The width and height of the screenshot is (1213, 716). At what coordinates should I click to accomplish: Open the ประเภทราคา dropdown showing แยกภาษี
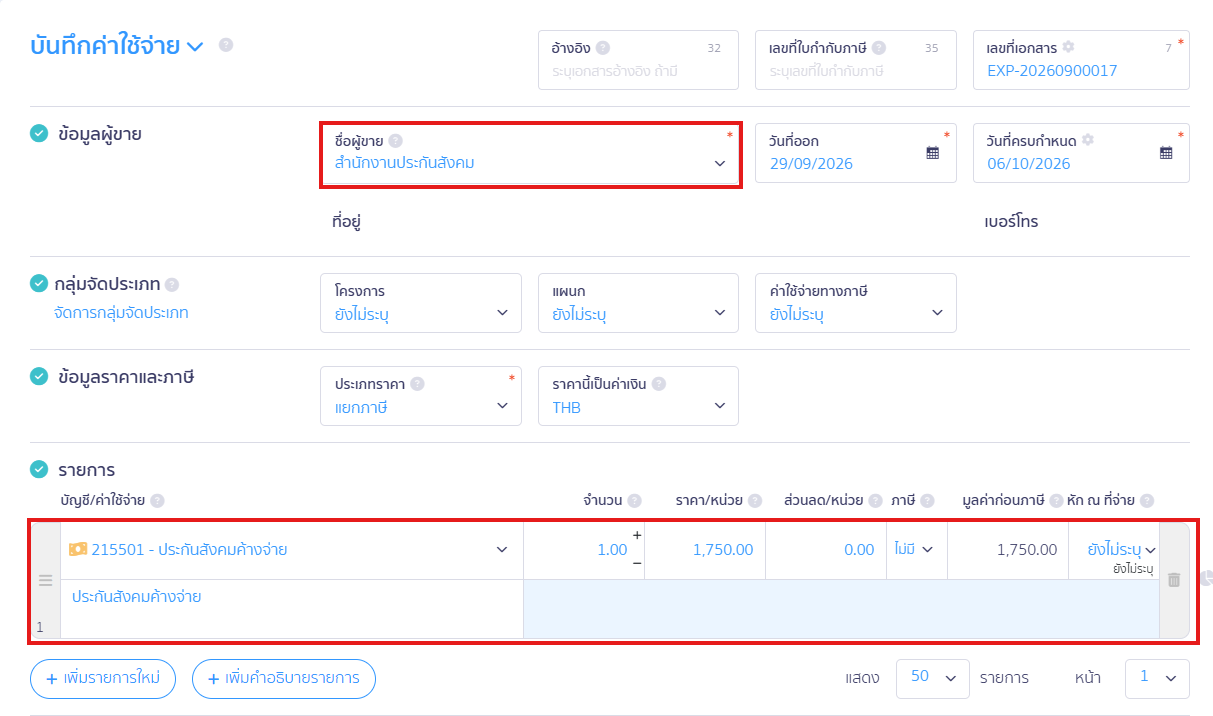coord(421,396)
